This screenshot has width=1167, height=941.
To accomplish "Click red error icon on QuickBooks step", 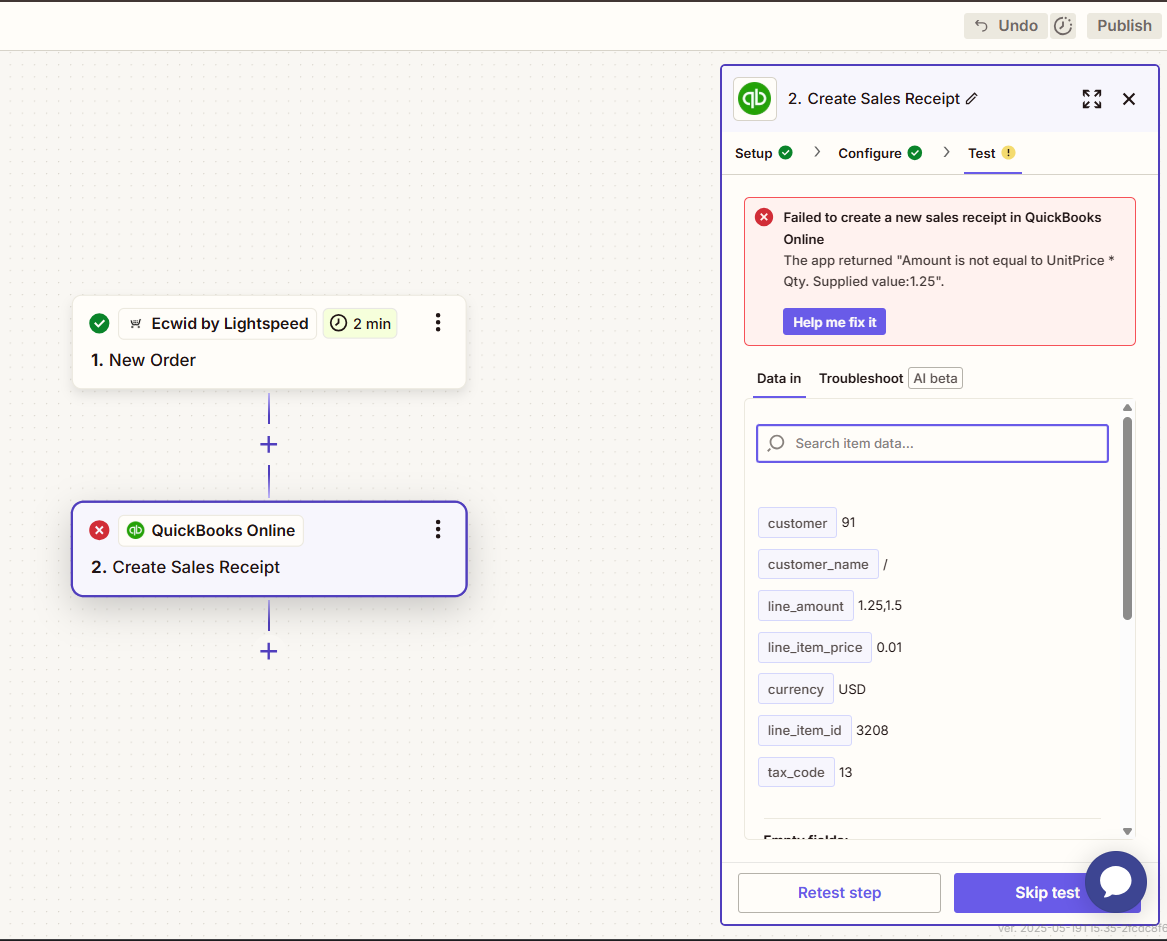I will [x=99, y=530].
